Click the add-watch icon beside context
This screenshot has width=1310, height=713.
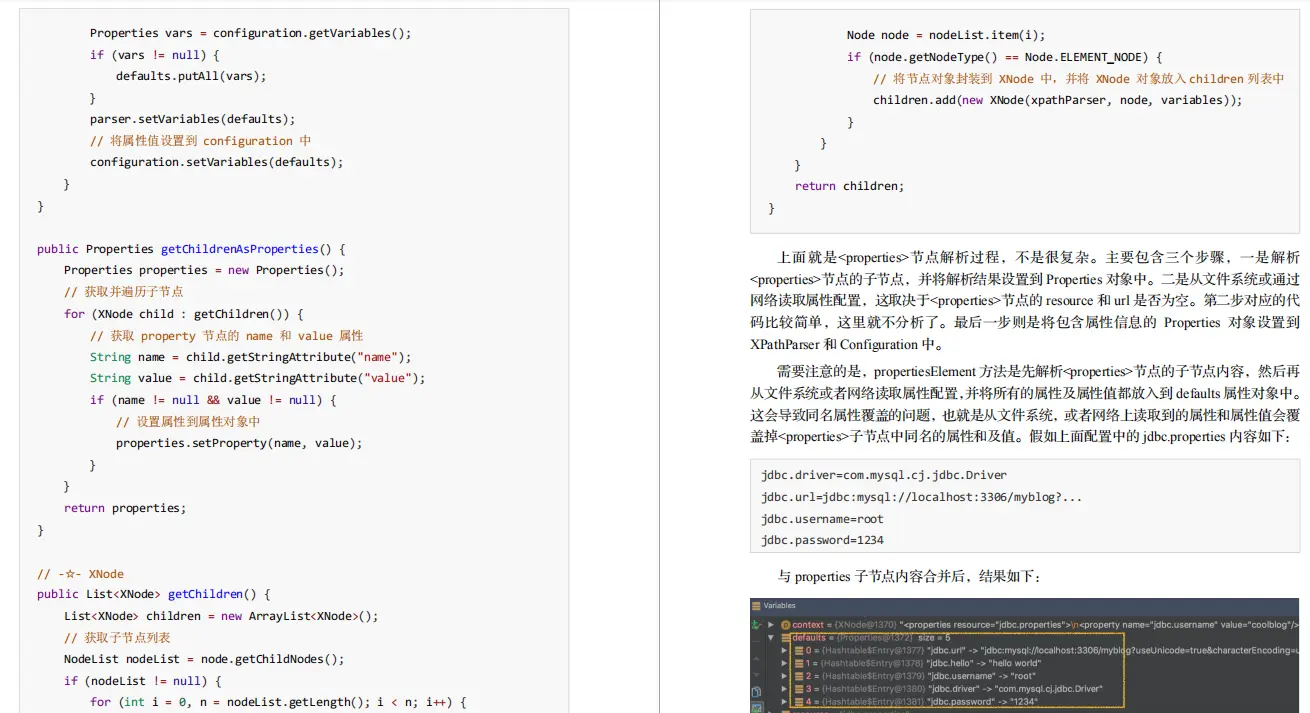point(755,625)
